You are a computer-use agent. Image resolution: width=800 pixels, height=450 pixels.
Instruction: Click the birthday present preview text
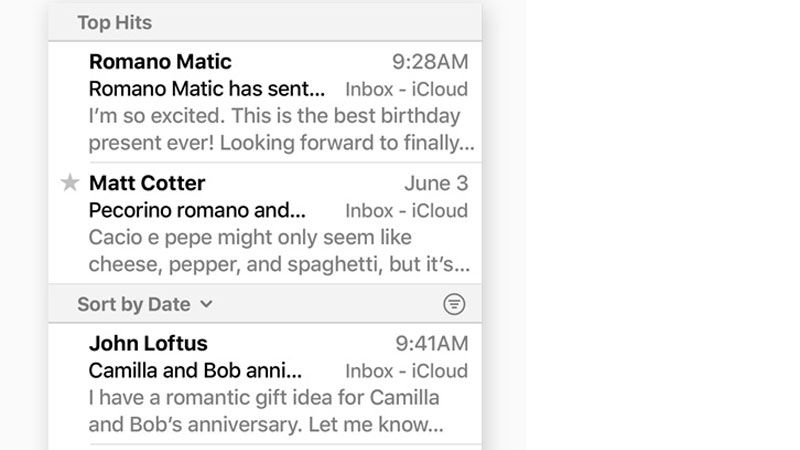pos(281,129)
